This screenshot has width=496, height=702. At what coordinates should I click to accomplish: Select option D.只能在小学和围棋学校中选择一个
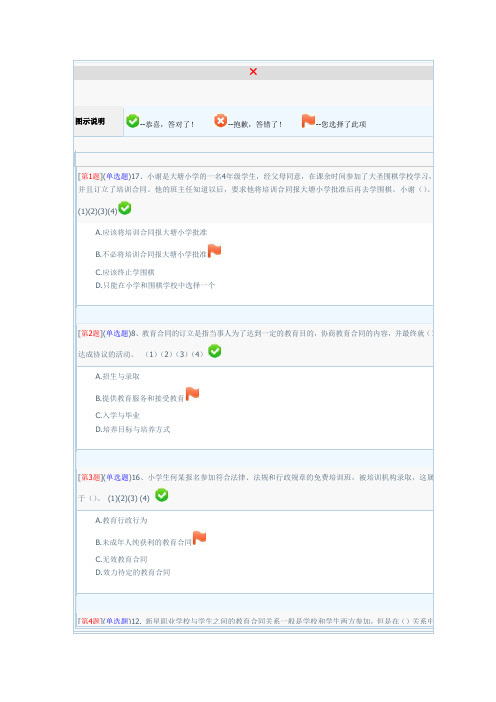(x=155, y=285)
